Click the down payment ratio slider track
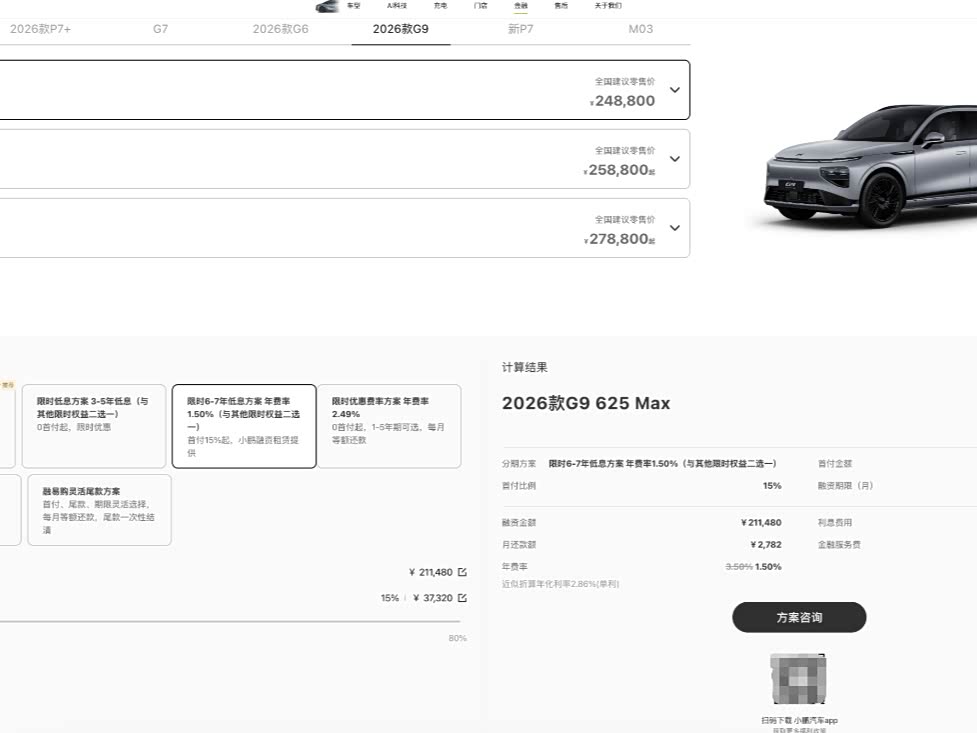 (230, 622)
